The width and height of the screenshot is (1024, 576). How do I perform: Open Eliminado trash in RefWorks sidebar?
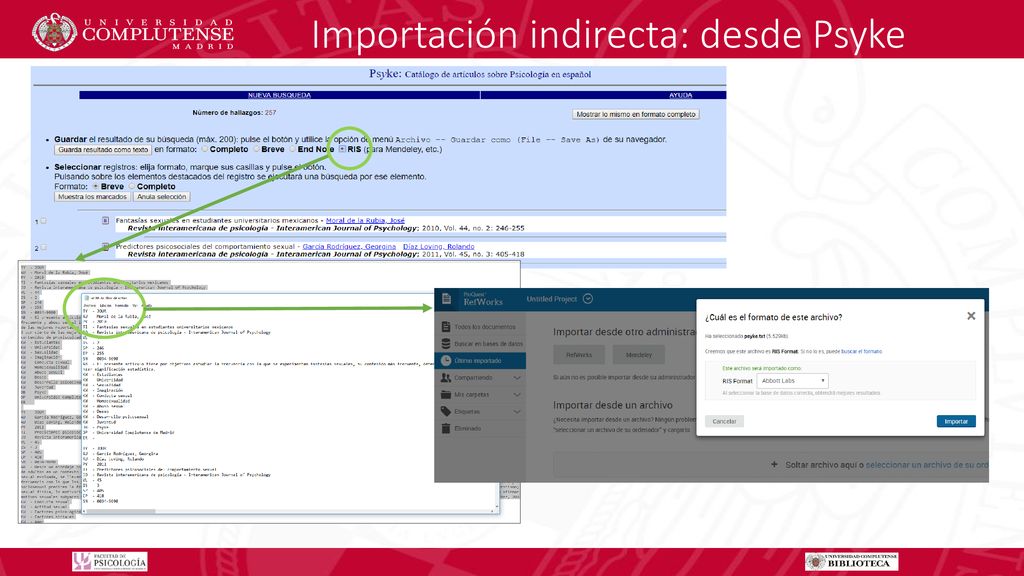tap(479, 428)
